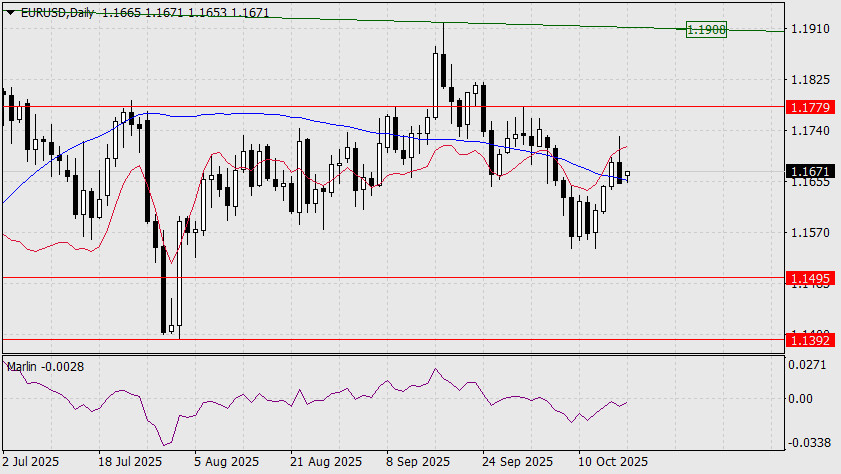The width and height of the screenshot is (841, 474).
Task: Click the 1.1495 red level label
Action: [x=810, y=278]
